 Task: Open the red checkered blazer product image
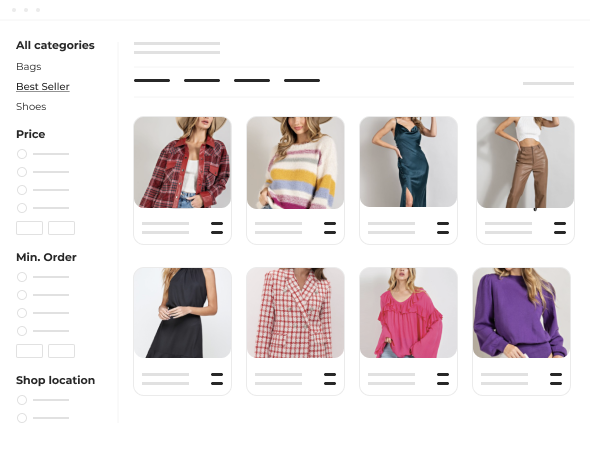(x=295, y=313)
